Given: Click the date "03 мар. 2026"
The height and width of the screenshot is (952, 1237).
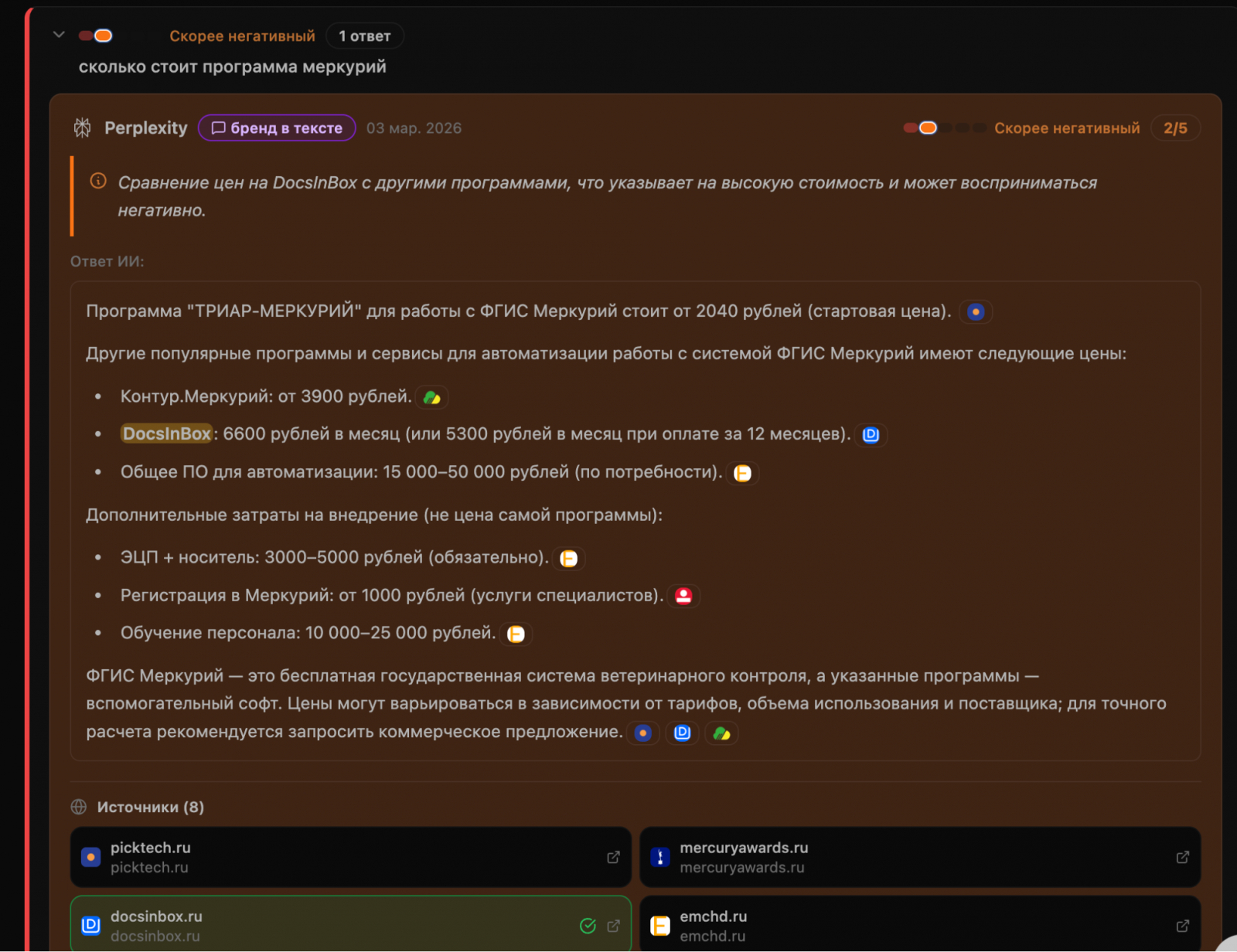Looking at the screenshot, I should tap(414, 128).
